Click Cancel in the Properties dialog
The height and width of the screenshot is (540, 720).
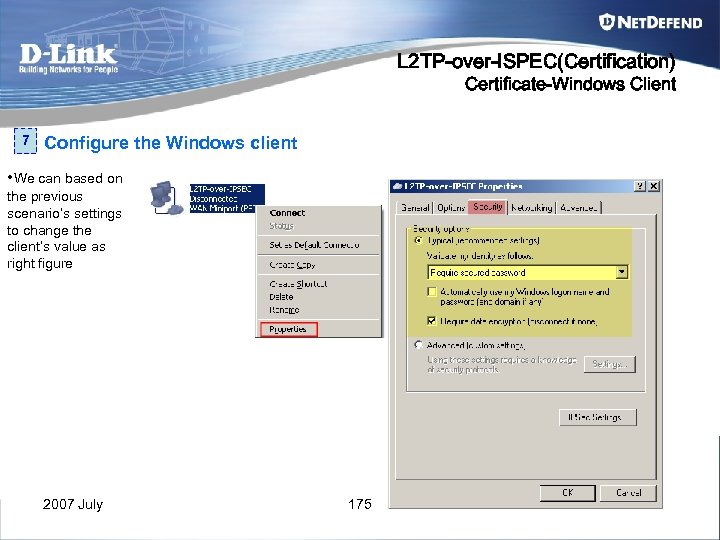pyautogui.click(x=628, y=493)
